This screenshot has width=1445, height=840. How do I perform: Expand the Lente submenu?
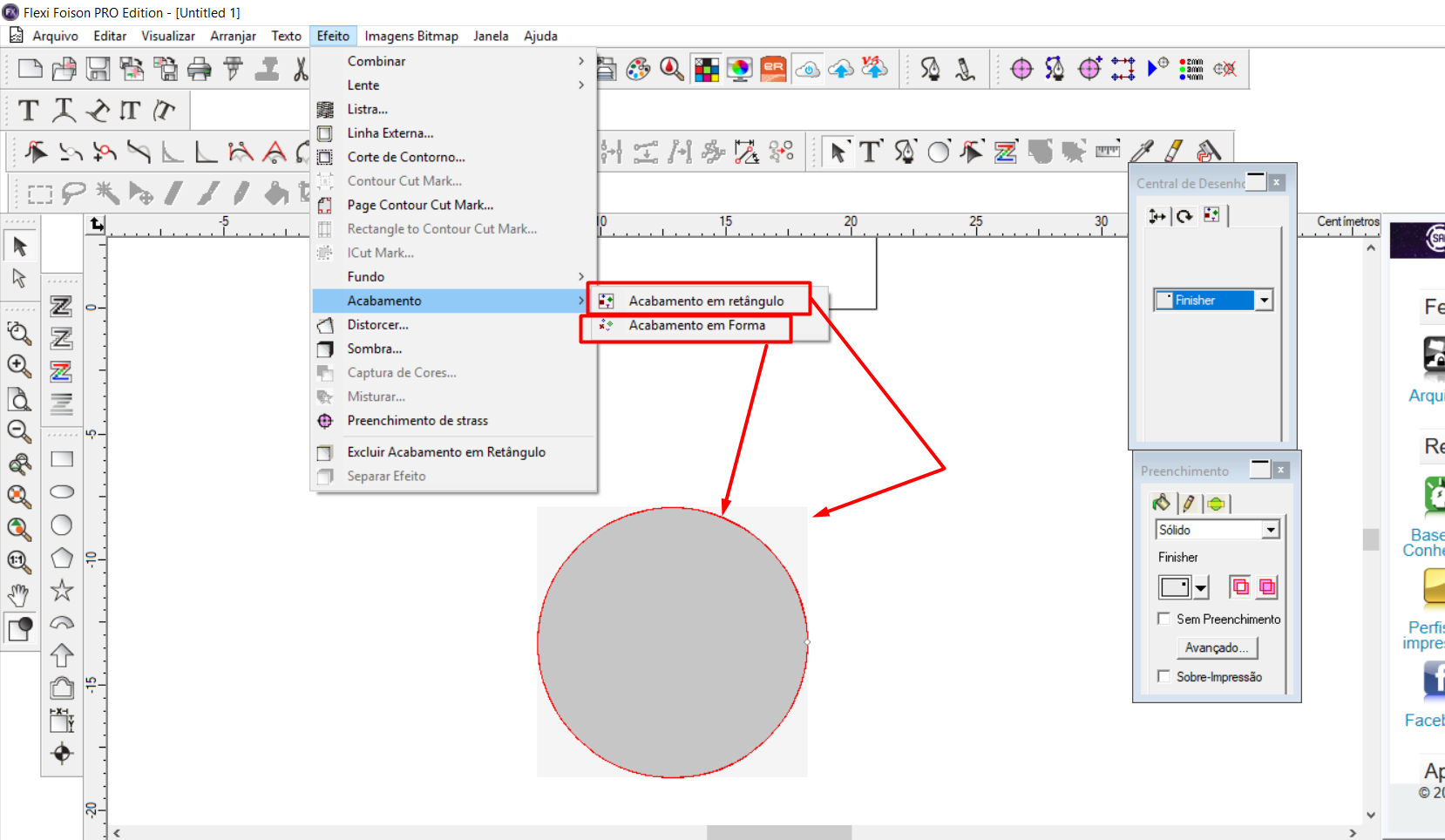point(453,85)
